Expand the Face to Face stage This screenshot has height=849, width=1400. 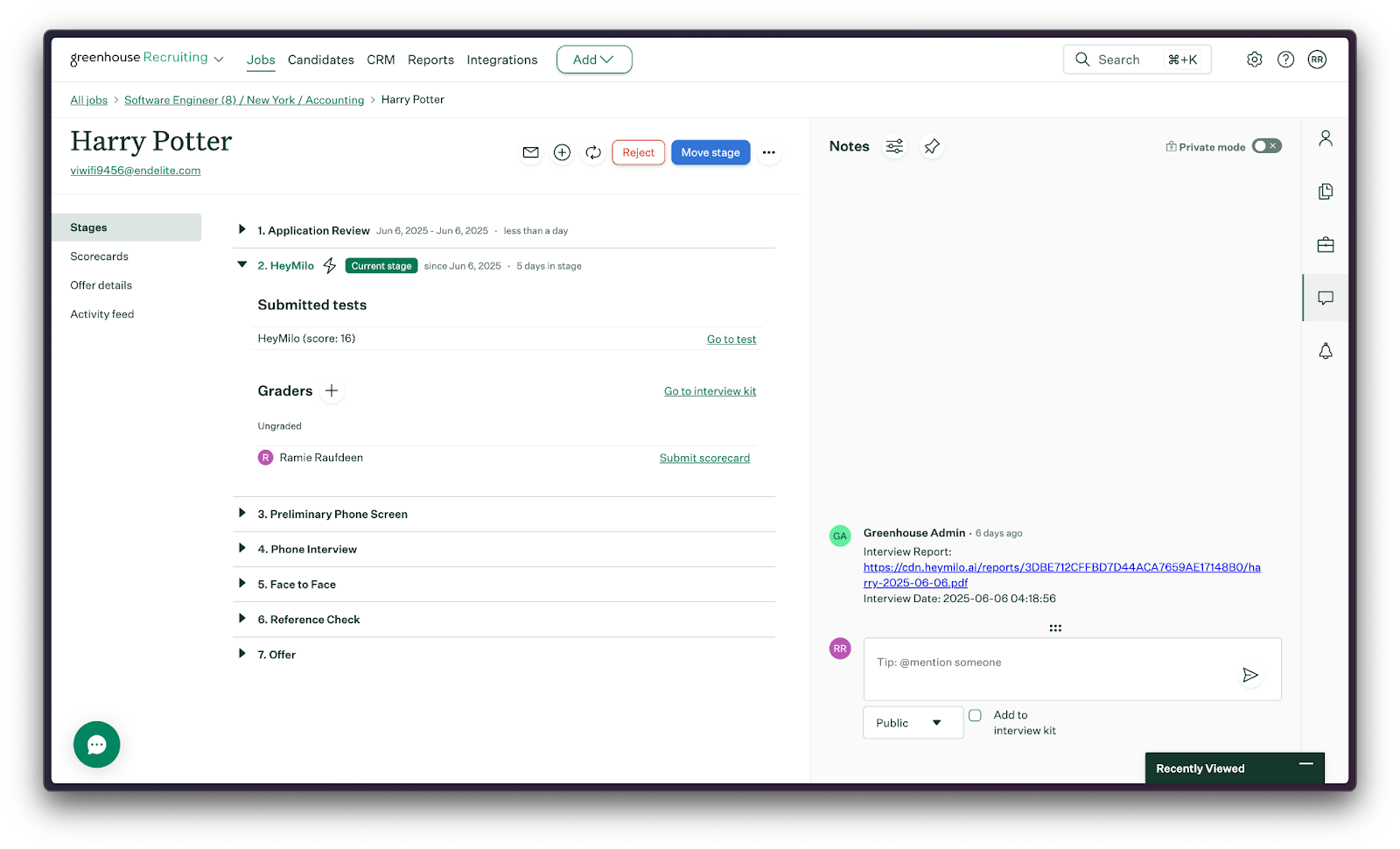(x=242, y=583)
